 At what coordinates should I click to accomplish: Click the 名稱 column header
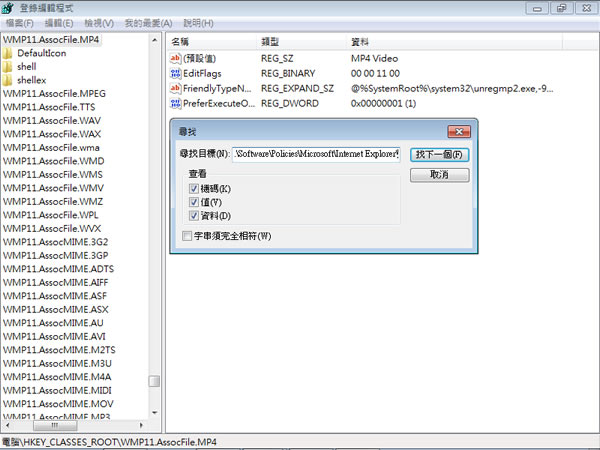tap(213, 42)
